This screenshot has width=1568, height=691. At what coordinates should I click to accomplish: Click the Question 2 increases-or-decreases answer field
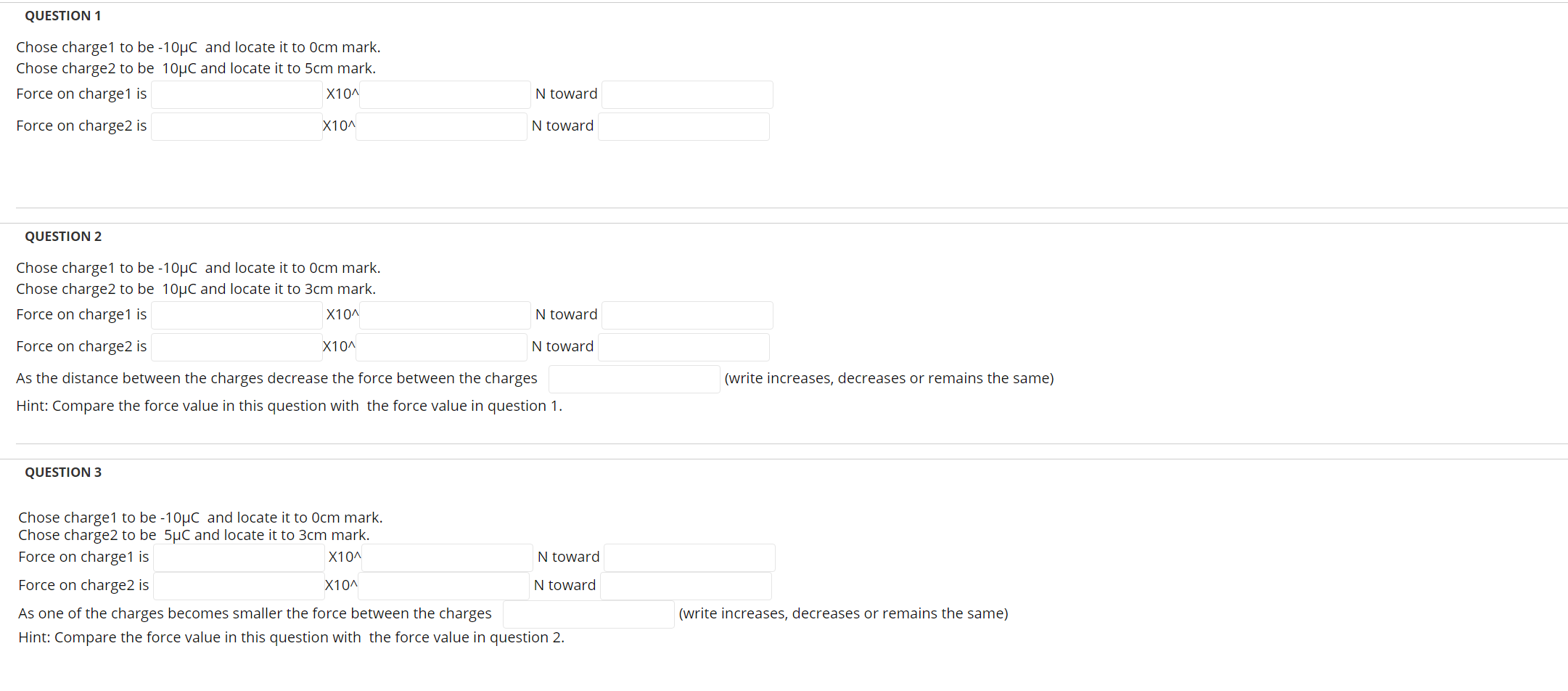pyautogui.click(x=633, y=378)
